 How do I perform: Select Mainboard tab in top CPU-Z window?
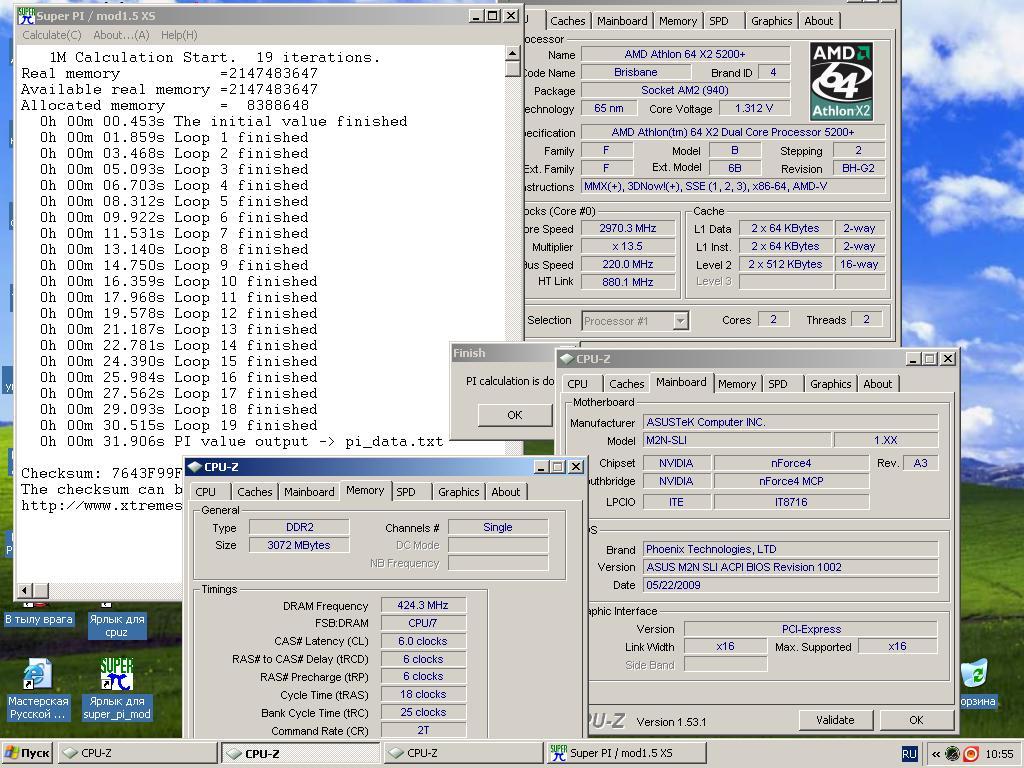(622, 21)
